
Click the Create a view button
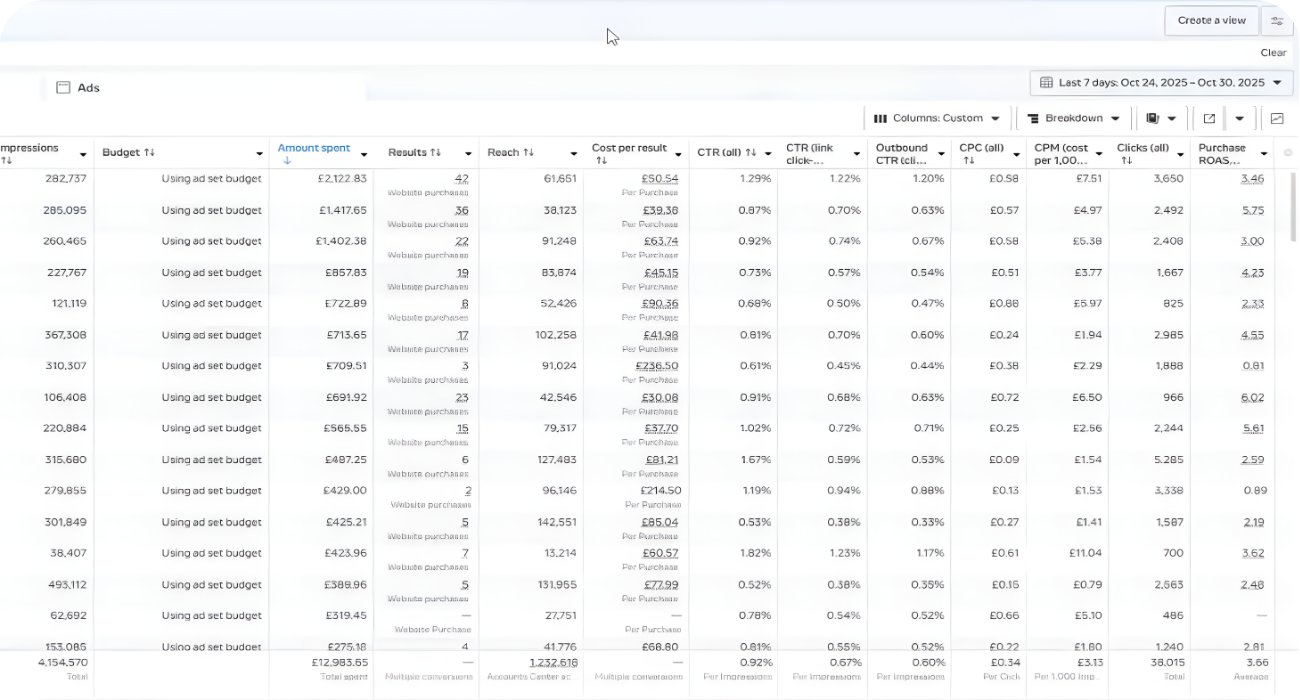pyautogui.click(x=1211, y=20)
